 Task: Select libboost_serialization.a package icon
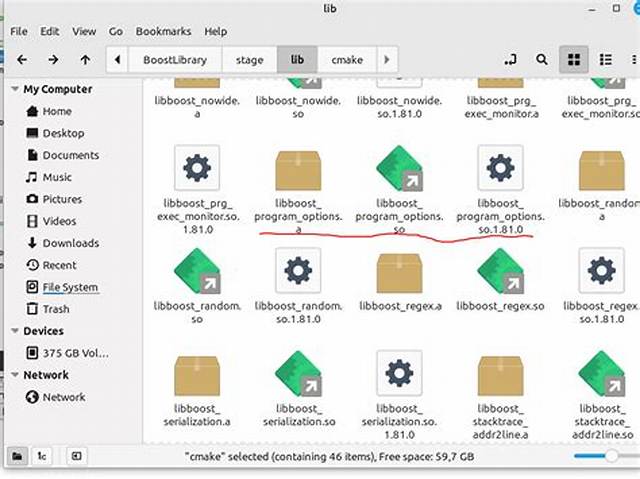point(197,376)
